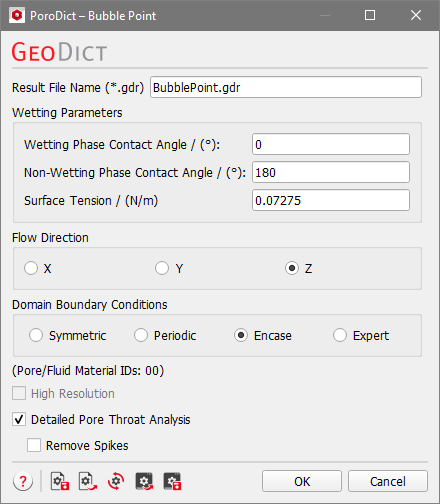Select Z flow direction
Image resolution: width=440 pixels, height=504 pixels.
(x=292, y=268)
